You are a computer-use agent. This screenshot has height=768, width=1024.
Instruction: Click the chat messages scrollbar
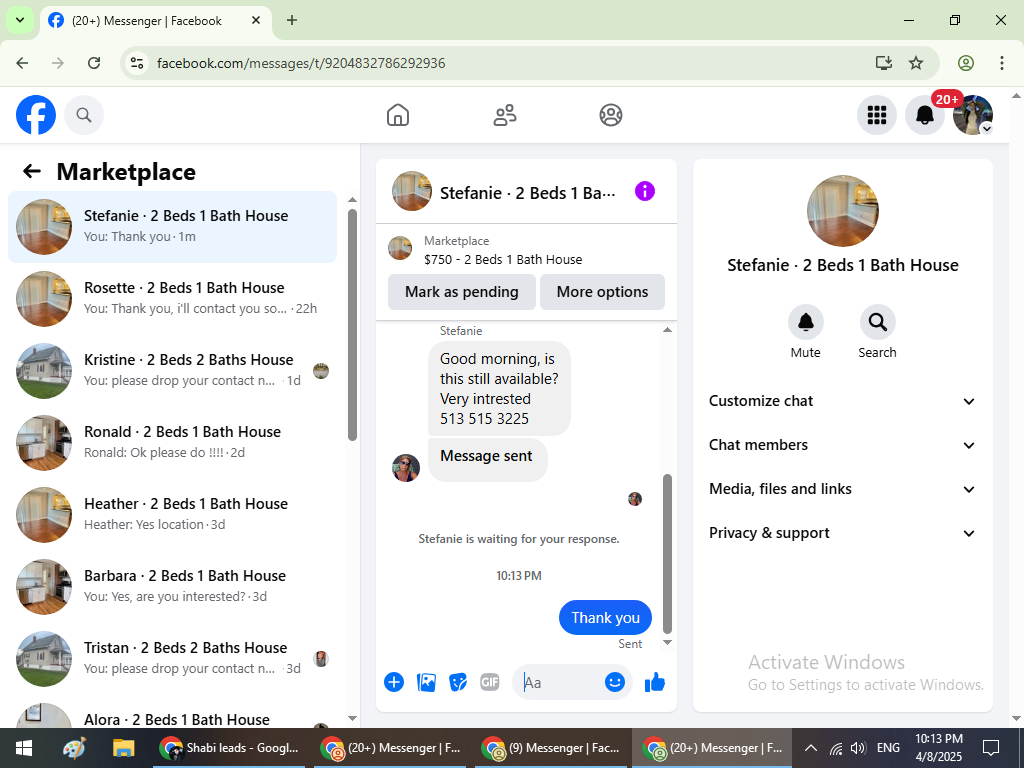click(x=667, y=554)
